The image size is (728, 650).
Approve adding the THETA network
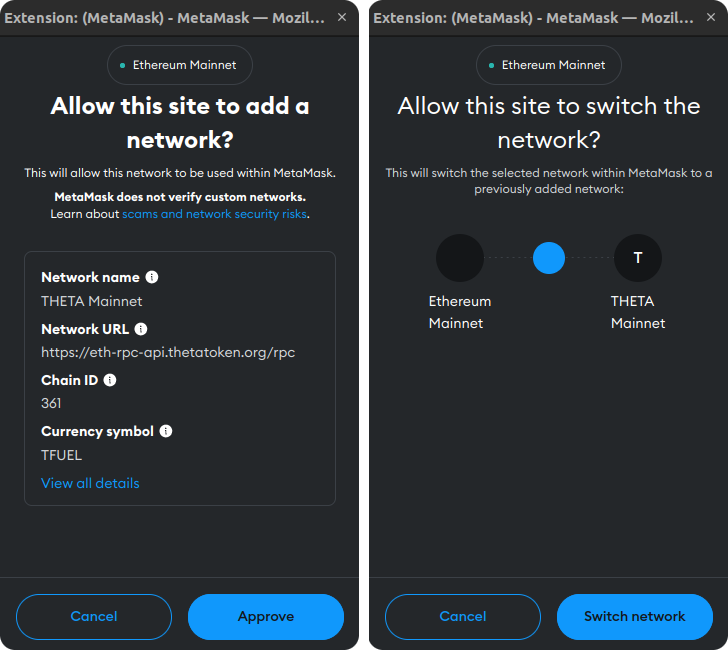coord(266,617)
